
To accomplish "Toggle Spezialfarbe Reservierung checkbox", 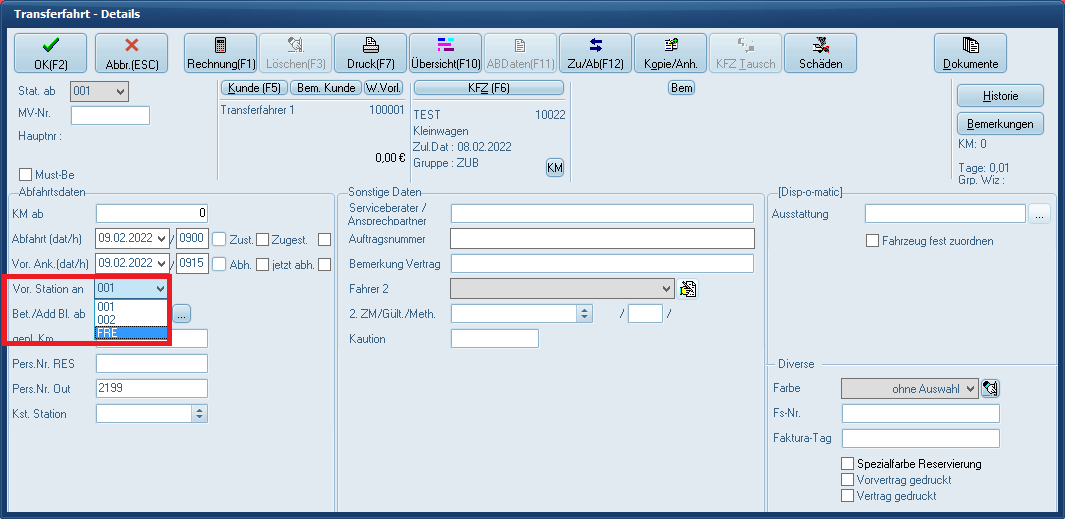I will click(x=848, y=464).
